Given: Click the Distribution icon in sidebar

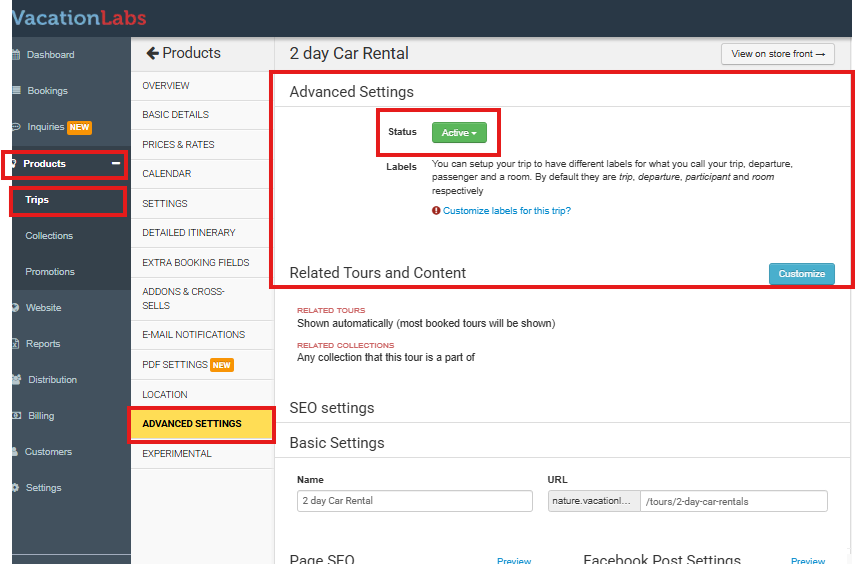Looking at the screenshot, I should (x=15, y=380).
